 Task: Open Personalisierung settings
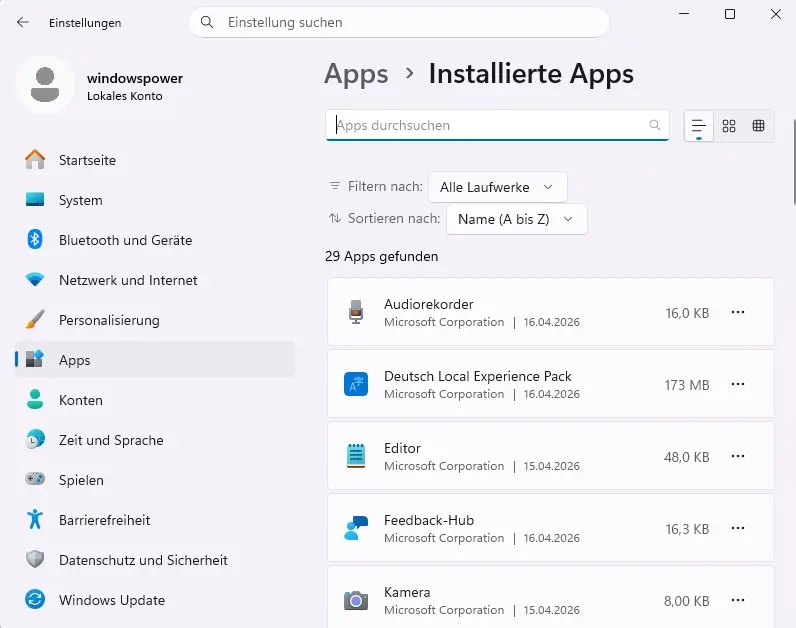click(155, 320)
